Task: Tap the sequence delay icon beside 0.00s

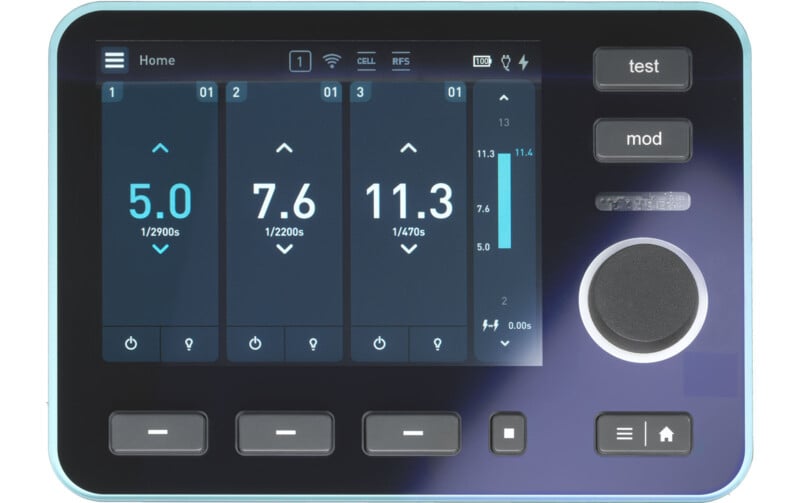Action: (x=490, y=325)
